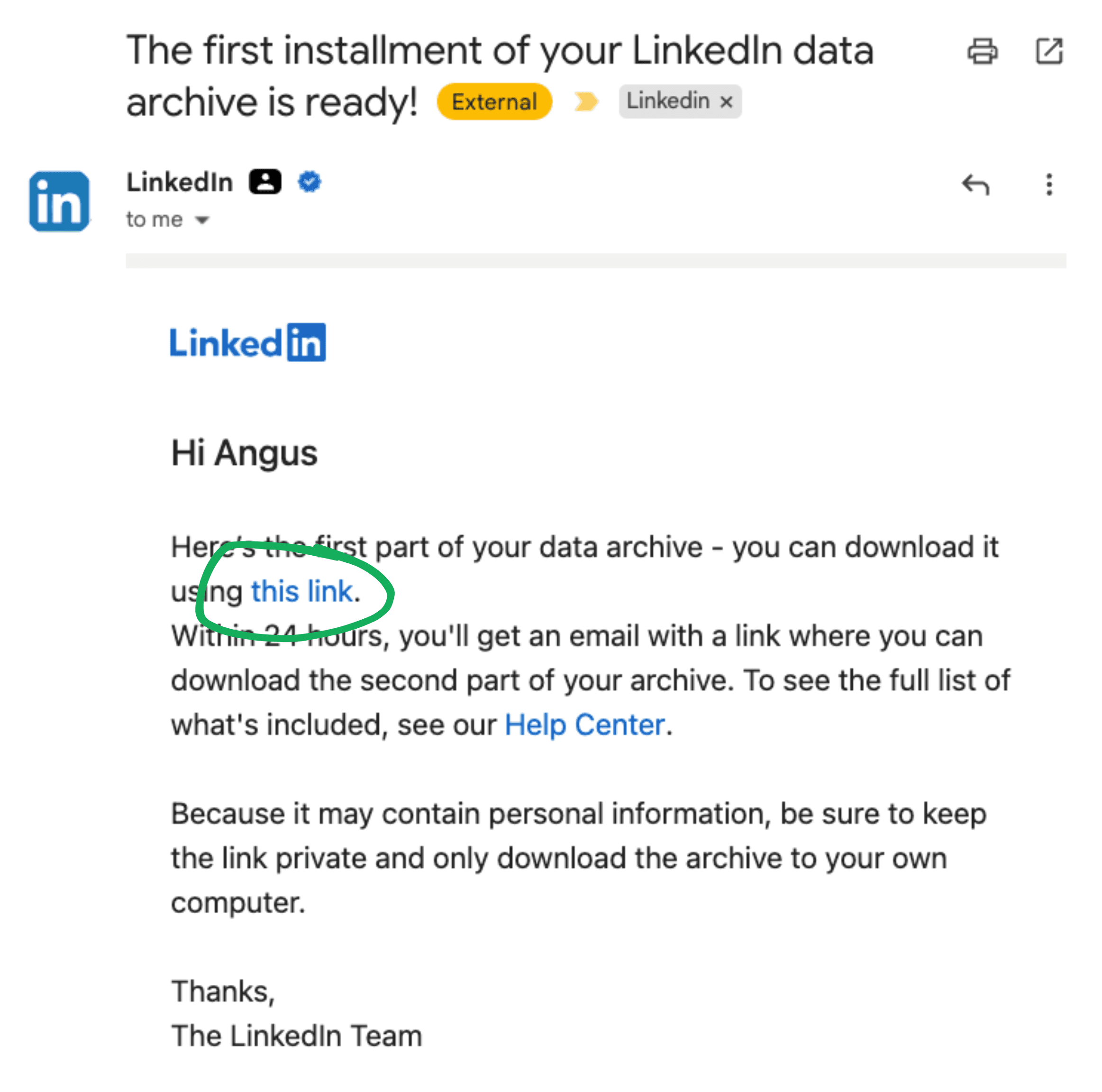Viewport: 1102px width, 1092px height.
Task: Remove the Linkedin label with x
Action: (x=726, y=102)
